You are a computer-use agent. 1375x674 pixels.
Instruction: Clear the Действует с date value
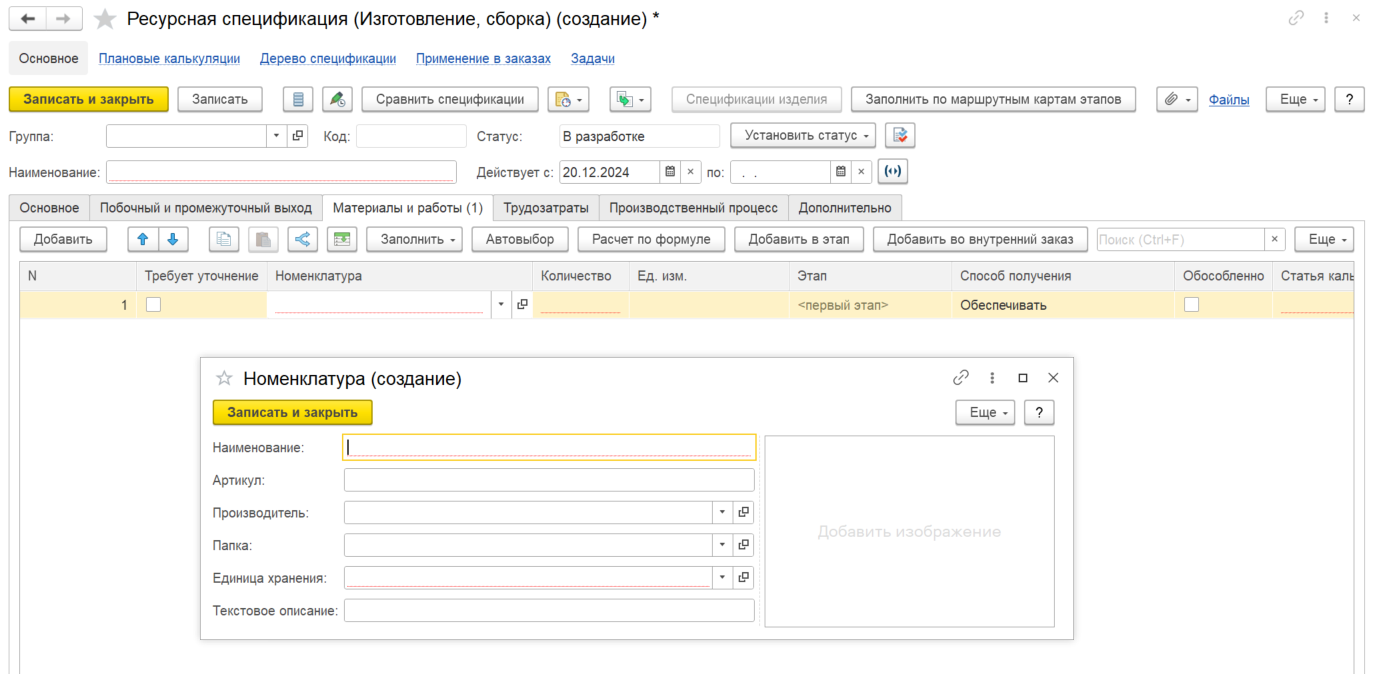tap(690, 172)
